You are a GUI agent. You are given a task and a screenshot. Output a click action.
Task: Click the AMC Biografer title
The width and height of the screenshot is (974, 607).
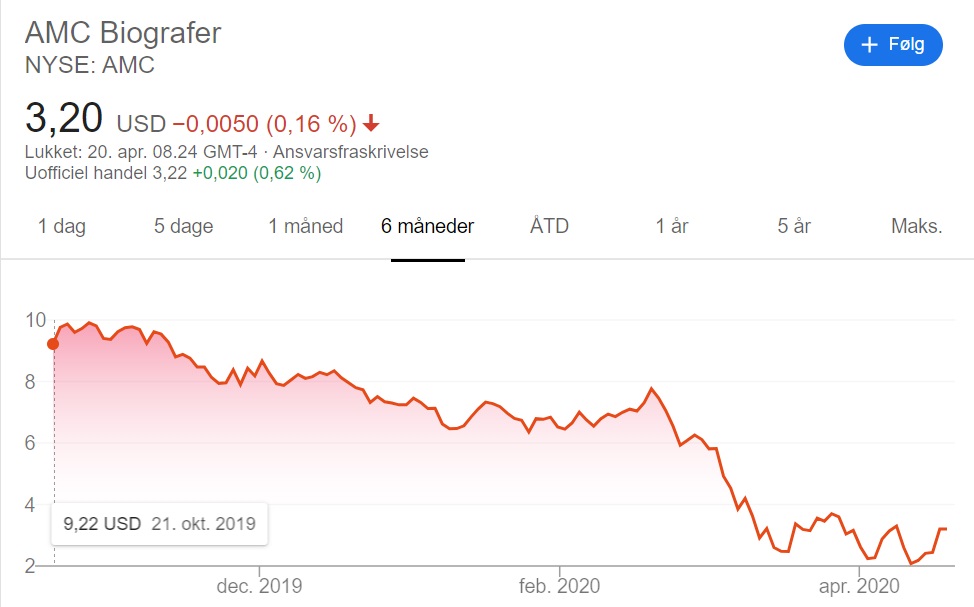(123, 32)
